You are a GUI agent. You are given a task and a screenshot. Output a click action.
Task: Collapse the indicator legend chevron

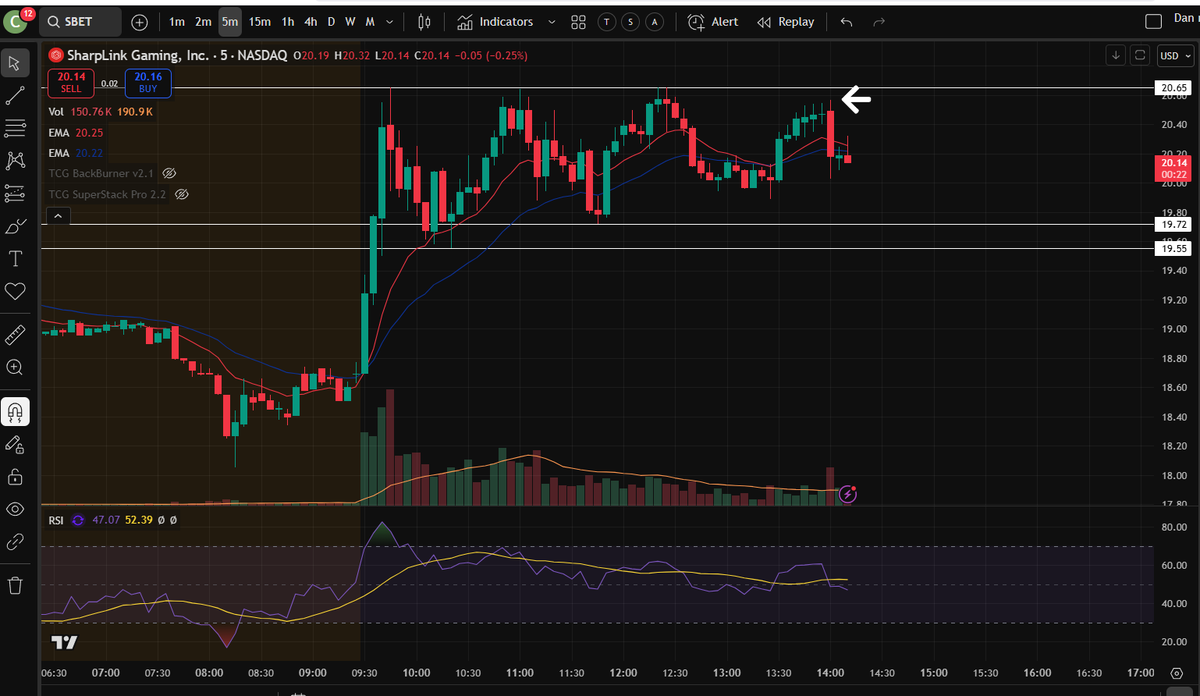tap(57, 216)
